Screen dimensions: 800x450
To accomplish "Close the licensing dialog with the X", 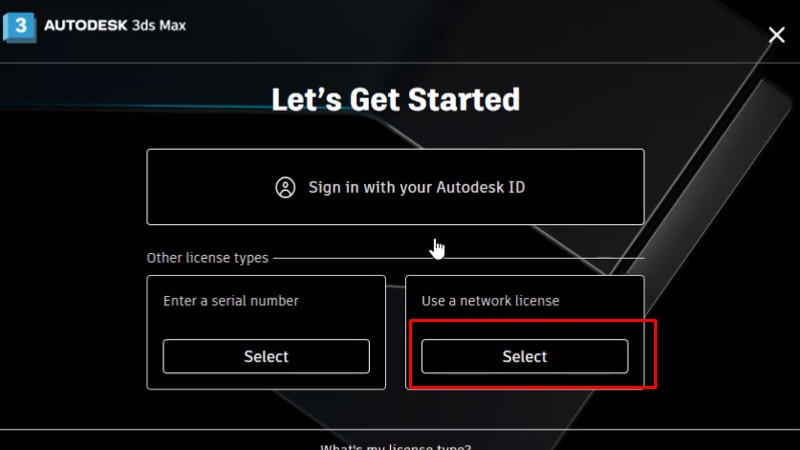I will click(776, 35).
